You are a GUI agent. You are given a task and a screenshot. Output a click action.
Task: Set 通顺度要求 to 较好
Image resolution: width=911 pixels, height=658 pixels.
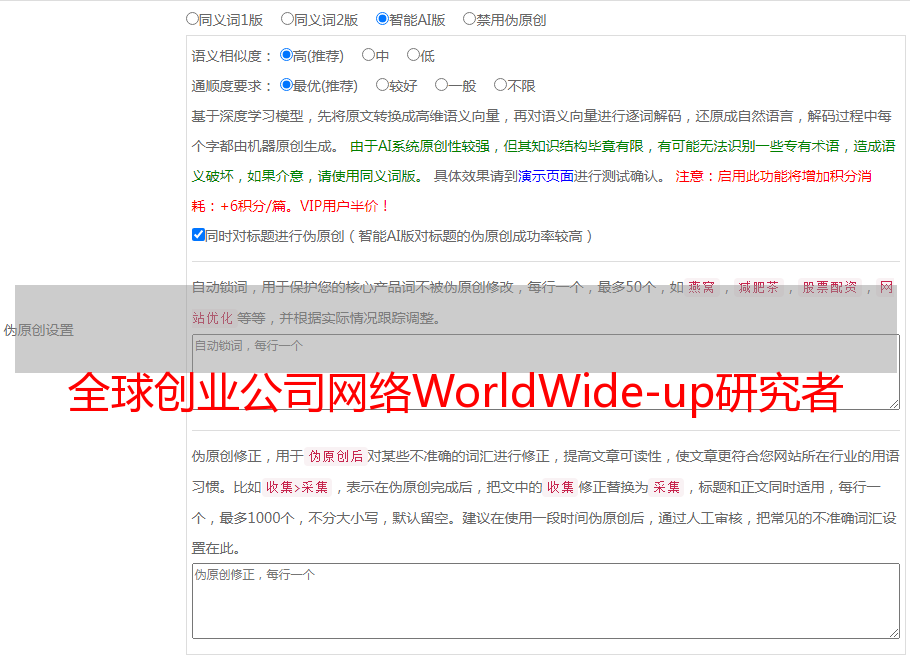click(382, 85)
